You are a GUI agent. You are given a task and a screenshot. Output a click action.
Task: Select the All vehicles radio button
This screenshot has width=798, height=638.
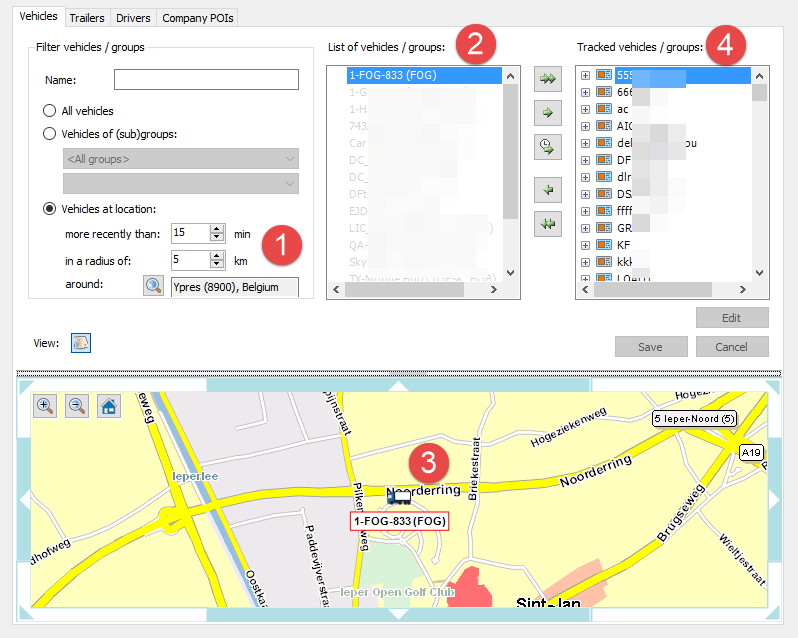(x=49, y=111)
